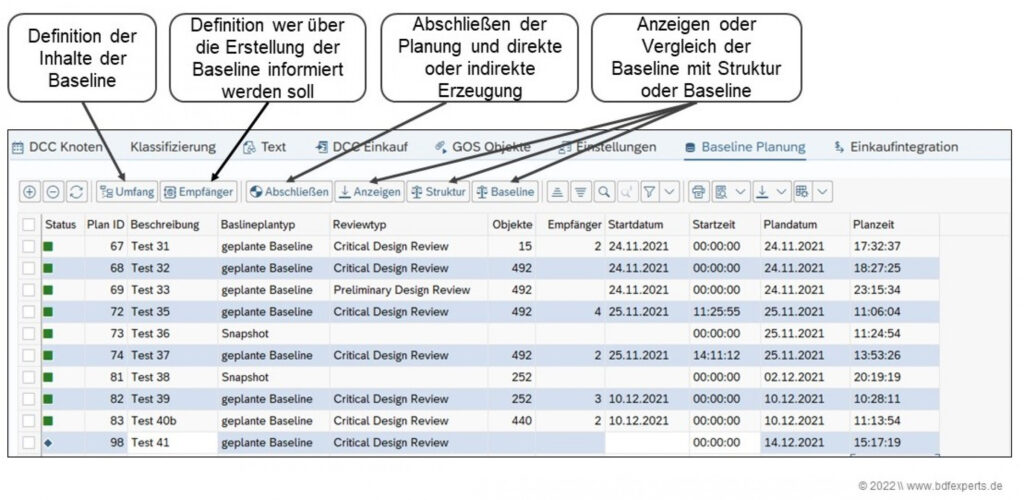This screenshot has width=1024, height=500.
Task: Switch to the Klassifizierung tab
Action: point(173,147)
